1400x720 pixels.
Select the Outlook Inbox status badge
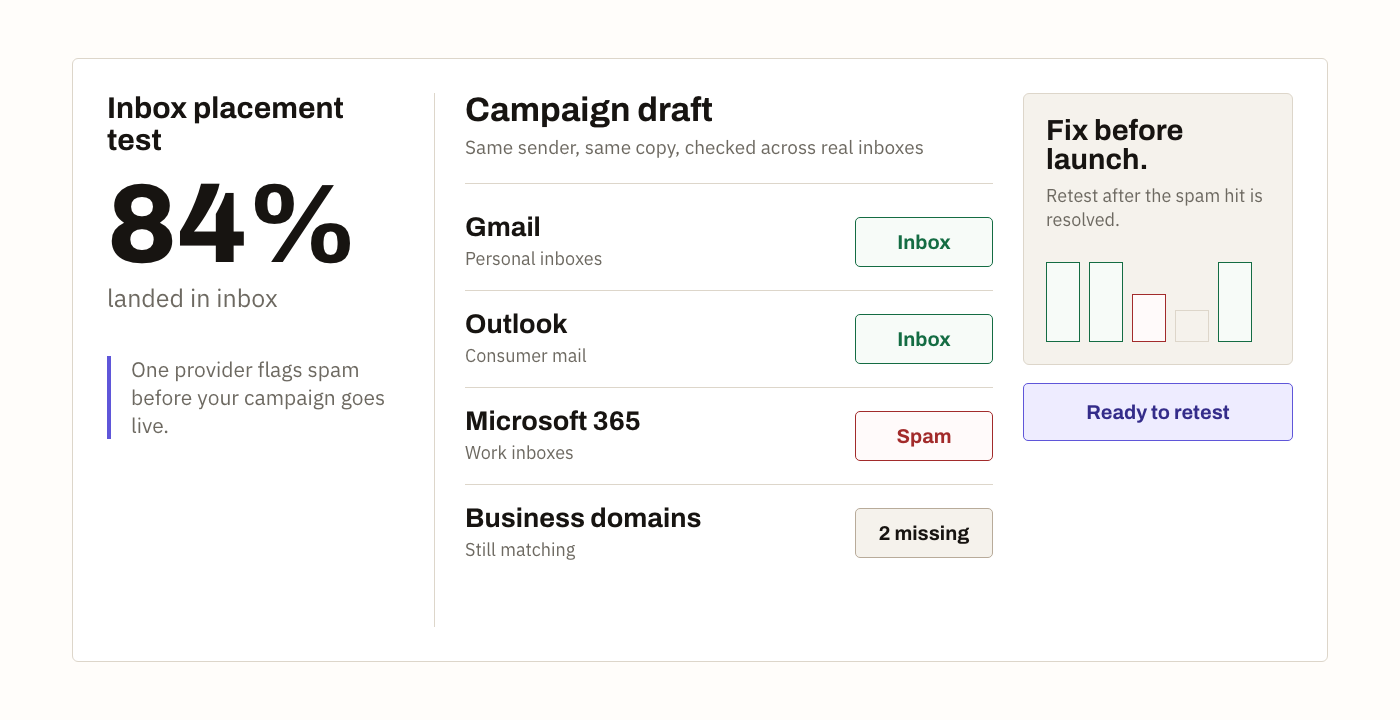tap(924, 339)
